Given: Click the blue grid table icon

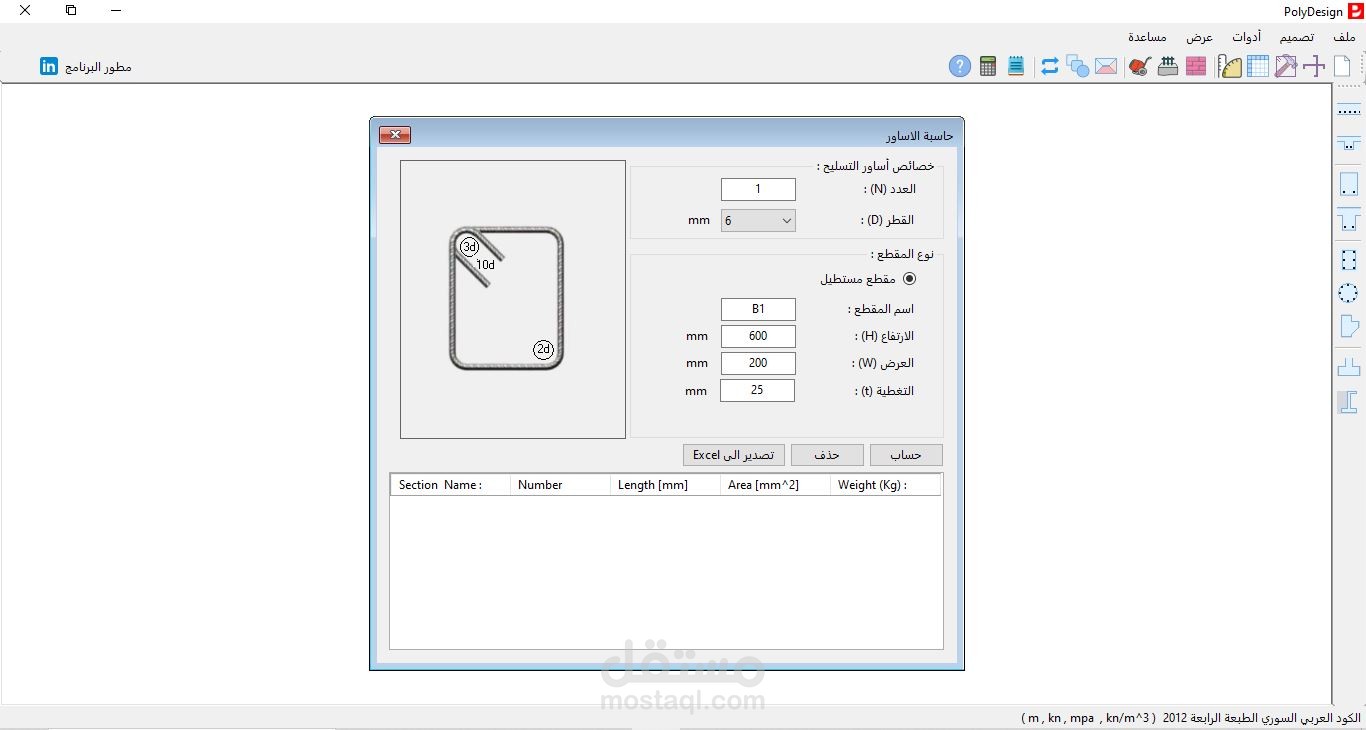Looking at the screenshot, I should click(x=1258, y=67).
